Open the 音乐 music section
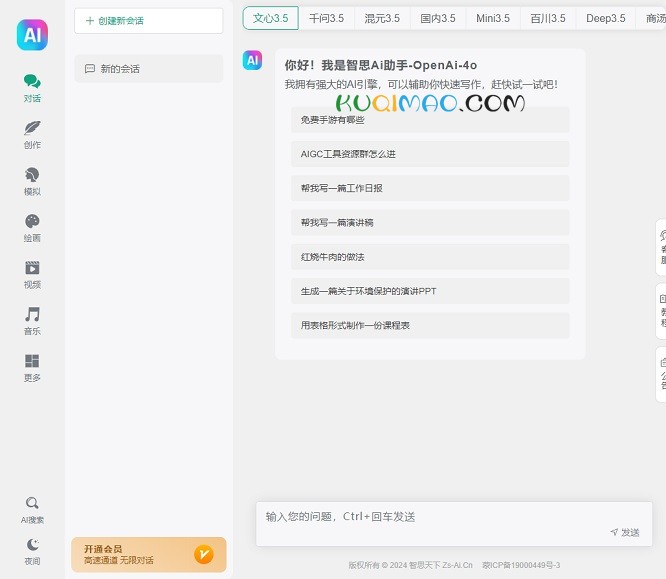The height and width of the screenshot is (579, 666). click(x=32, y=322)
